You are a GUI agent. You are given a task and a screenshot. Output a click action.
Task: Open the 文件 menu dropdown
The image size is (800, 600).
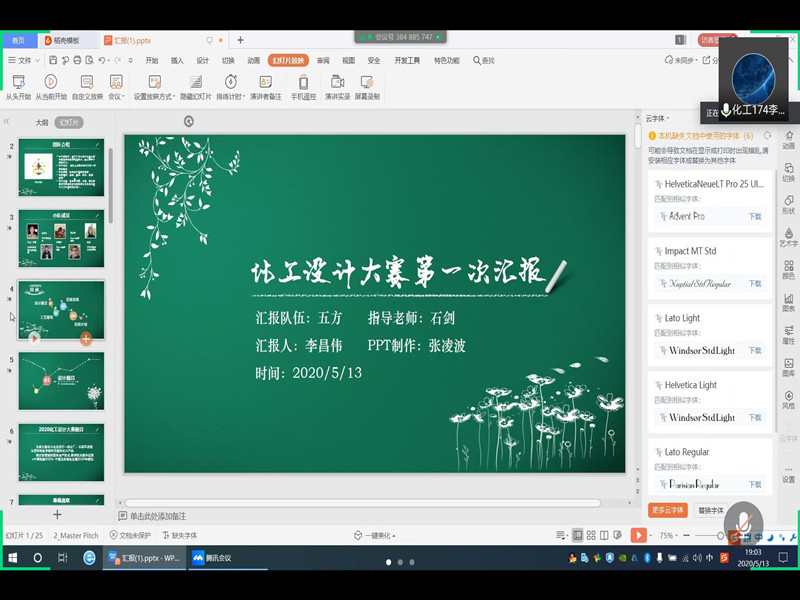pyautogui.click(x=24, y=60)
